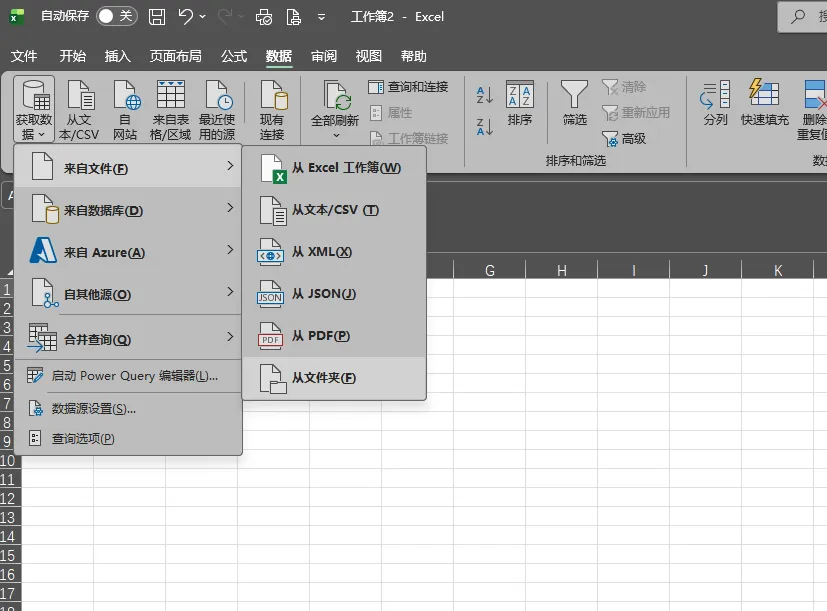Select column H header
This screenshot has height=611, width=827.
562,271
